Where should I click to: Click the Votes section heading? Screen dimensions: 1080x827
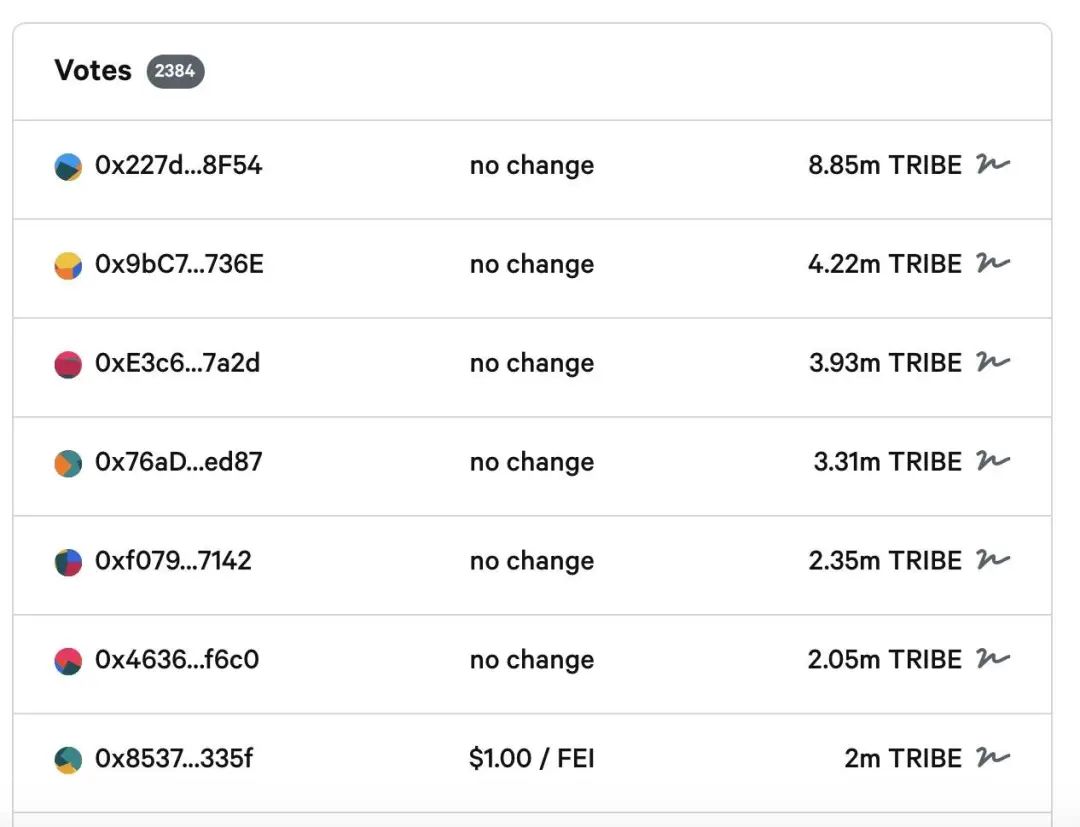click(x=93, y=70)
